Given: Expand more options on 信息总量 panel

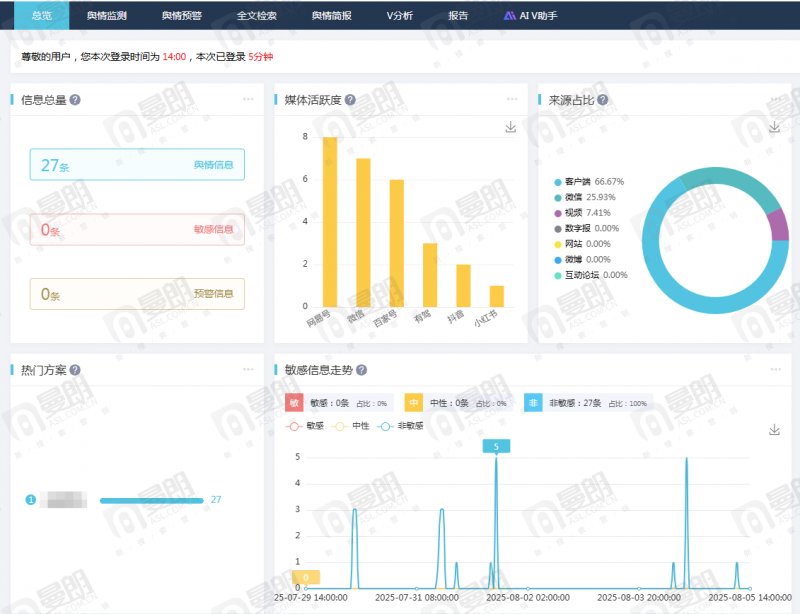Looking at the screenshot, I should click(248, 99).
